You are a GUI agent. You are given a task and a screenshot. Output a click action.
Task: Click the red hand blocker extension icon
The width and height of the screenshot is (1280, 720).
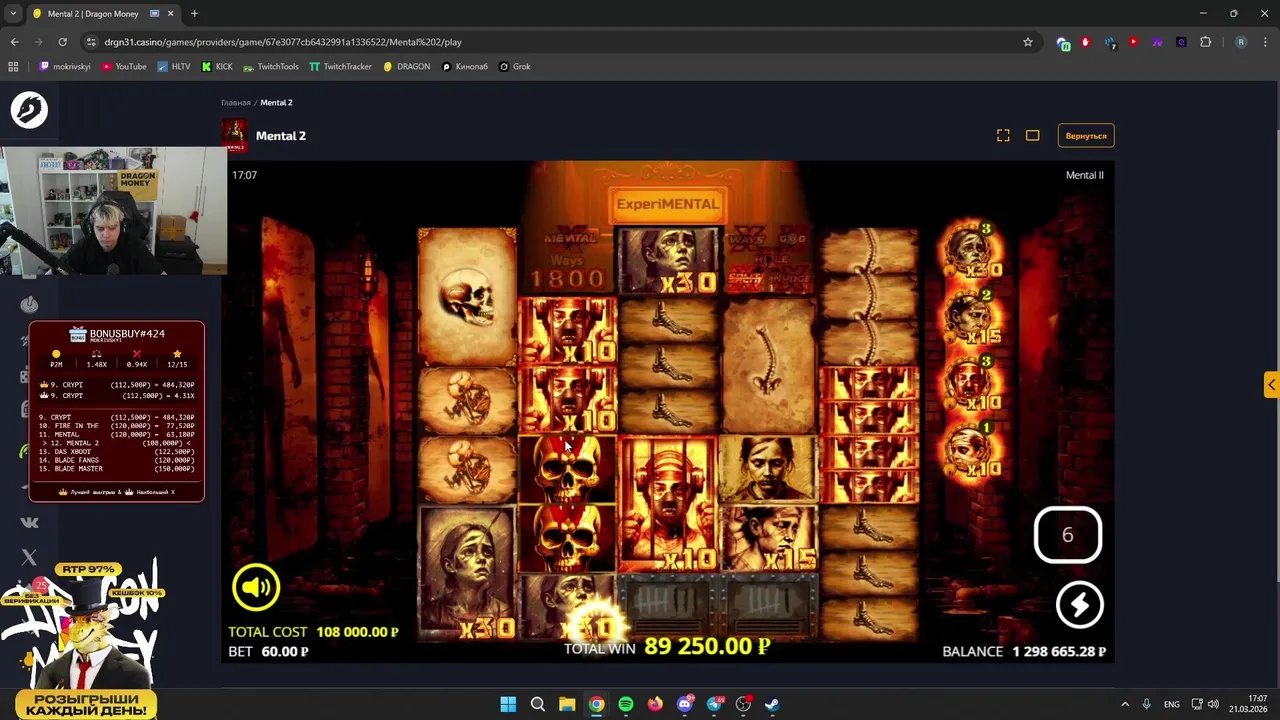coord(1085,42)
